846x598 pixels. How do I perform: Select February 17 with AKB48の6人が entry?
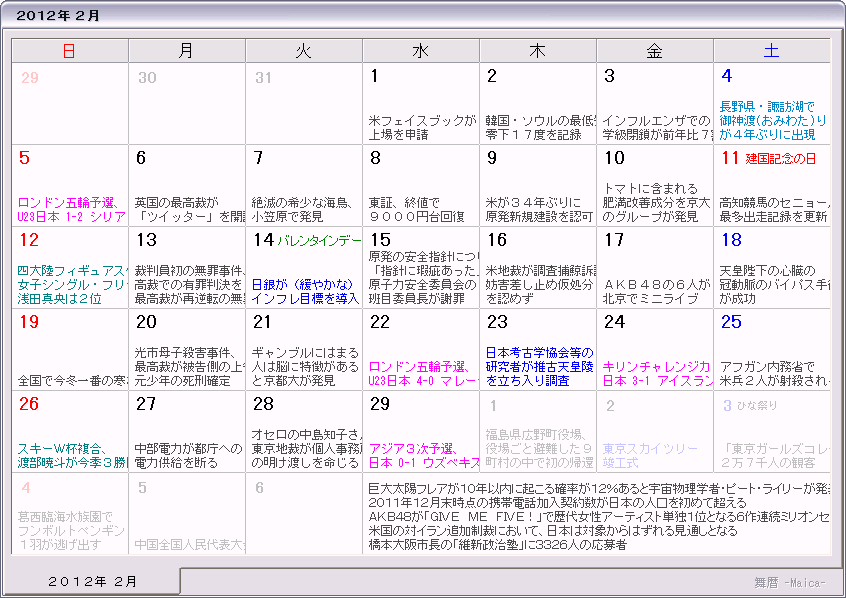(x=655, y=268)
